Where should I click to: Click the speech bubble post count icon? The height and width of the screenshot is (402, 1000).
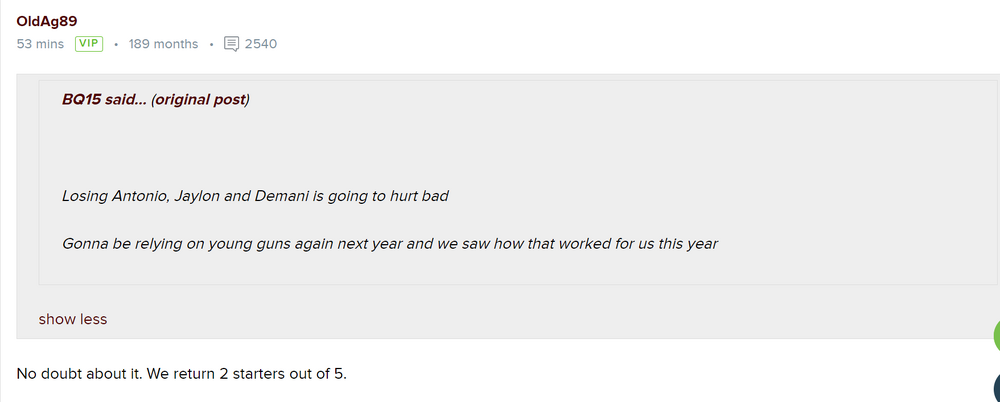click(x=232, y=44)
